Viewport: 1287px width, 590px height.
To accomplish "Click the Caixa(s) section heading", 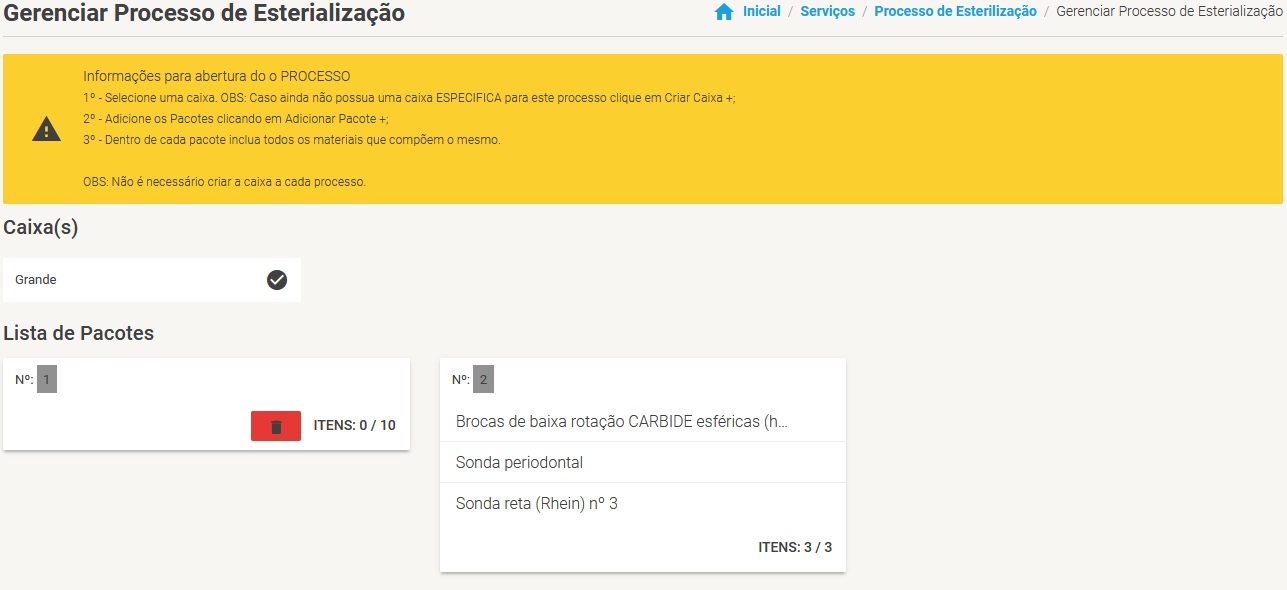I will (x=41, y=228).
